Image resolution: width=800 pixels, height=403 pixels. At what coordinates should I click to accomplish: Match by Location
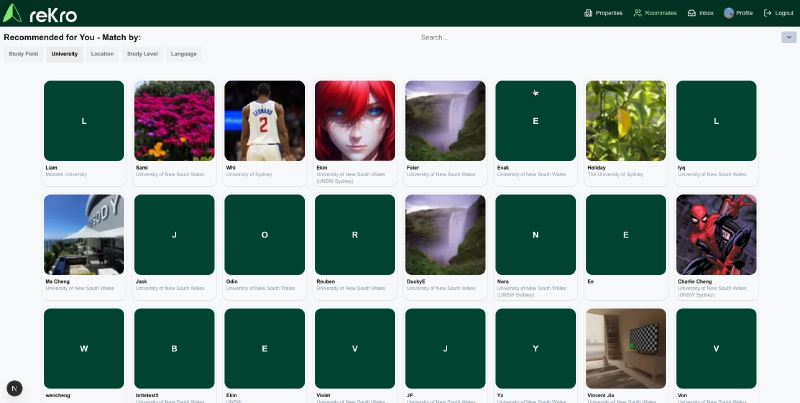(x=102, y=54)
